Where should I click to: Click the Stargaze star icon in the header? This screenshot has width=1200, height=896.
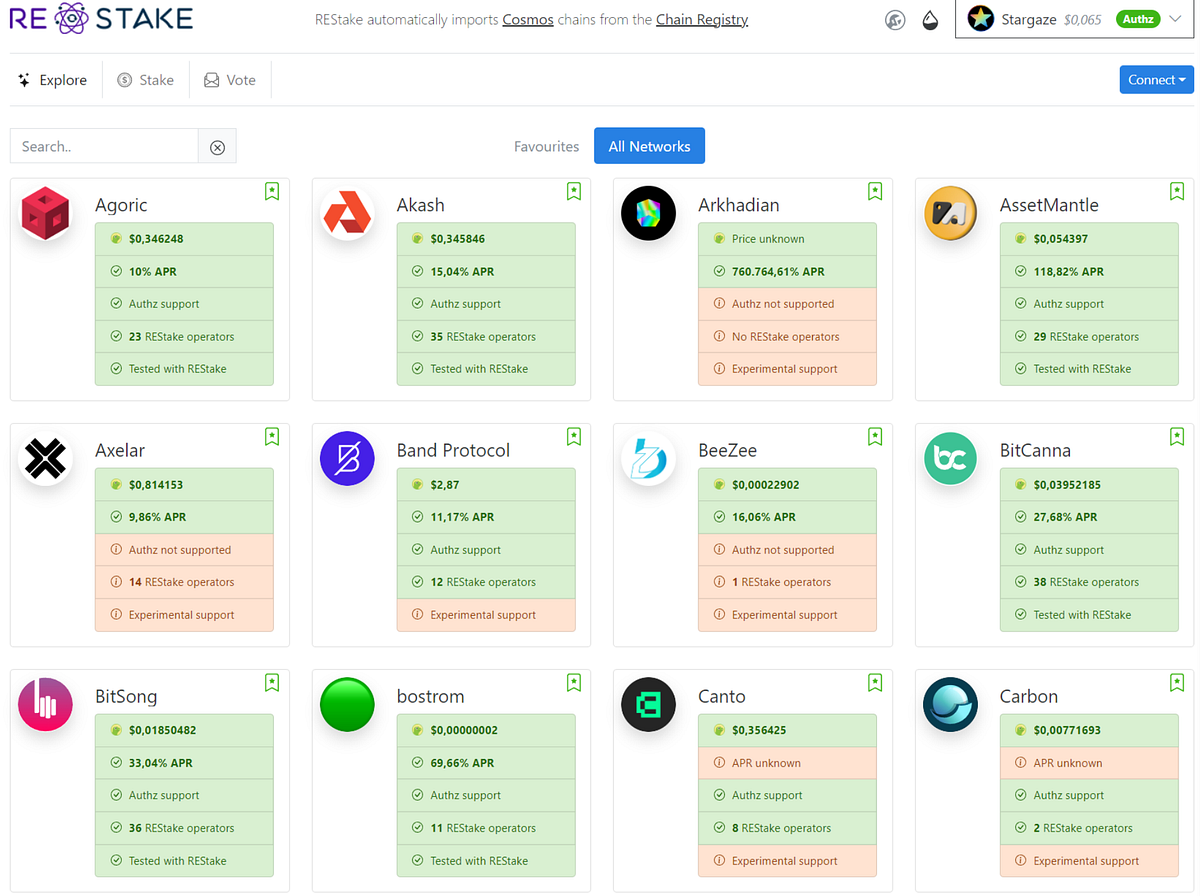click(981, 18)
